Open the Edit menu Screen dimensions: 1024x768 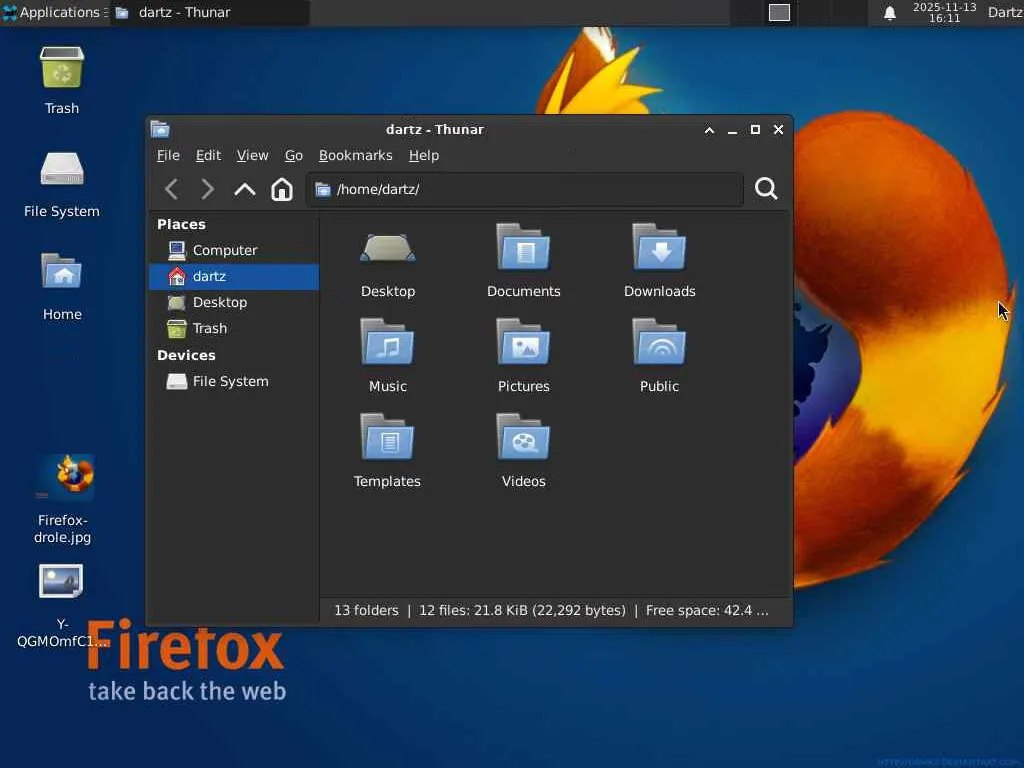[x=208, y=155]
